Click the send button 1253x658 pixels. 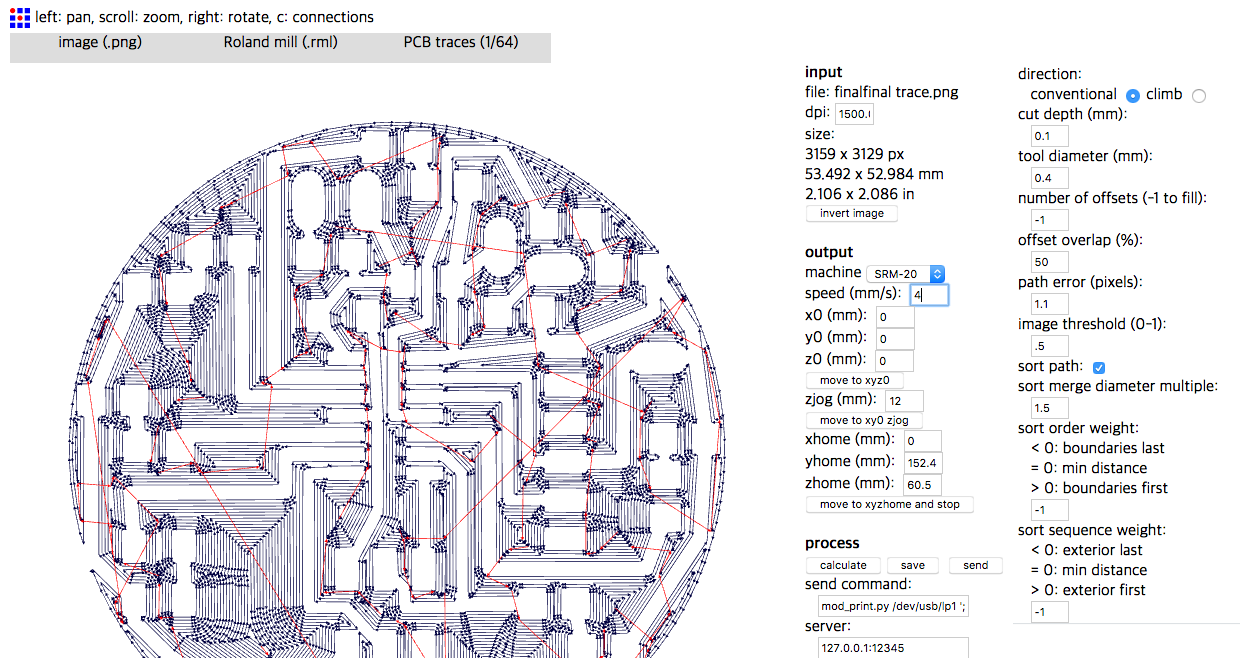point(976,565)
